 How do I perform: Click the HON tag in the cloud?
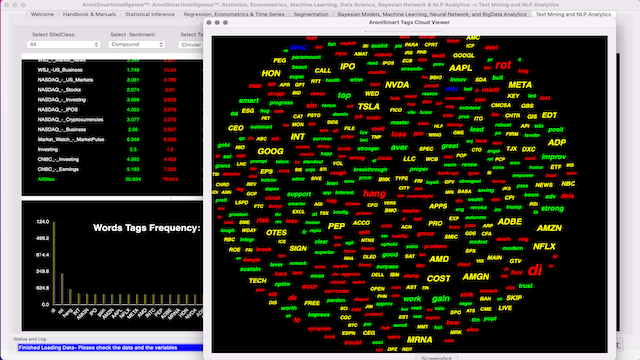tap(271, 73)
